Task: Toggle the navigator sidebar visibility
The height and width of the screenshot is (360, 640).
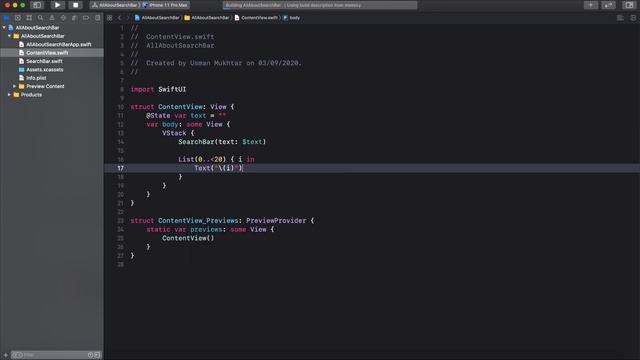Action: tap(37, 5)
